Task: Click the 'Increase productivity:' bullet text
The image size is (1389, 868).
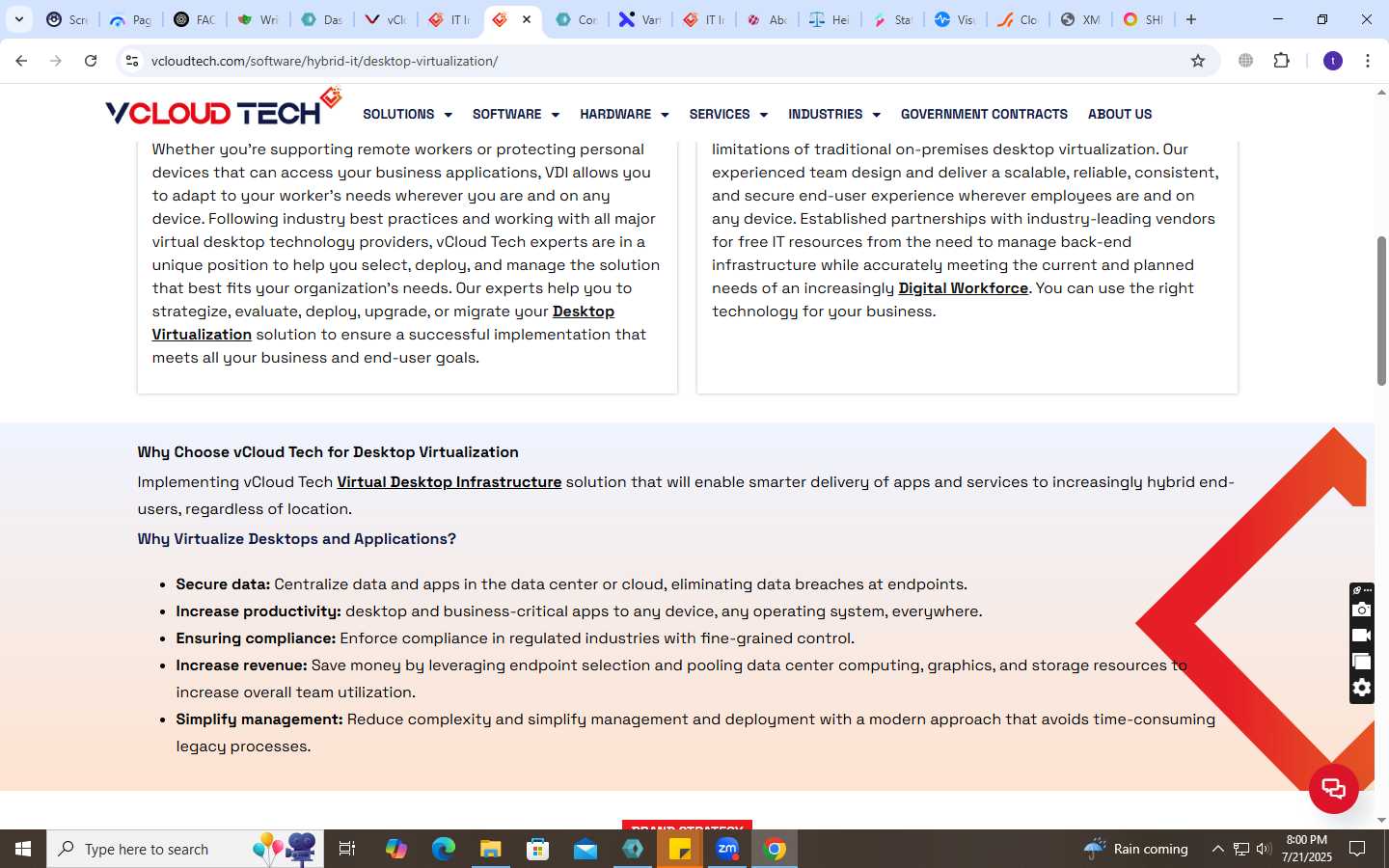Action: (x=259, y=610)
